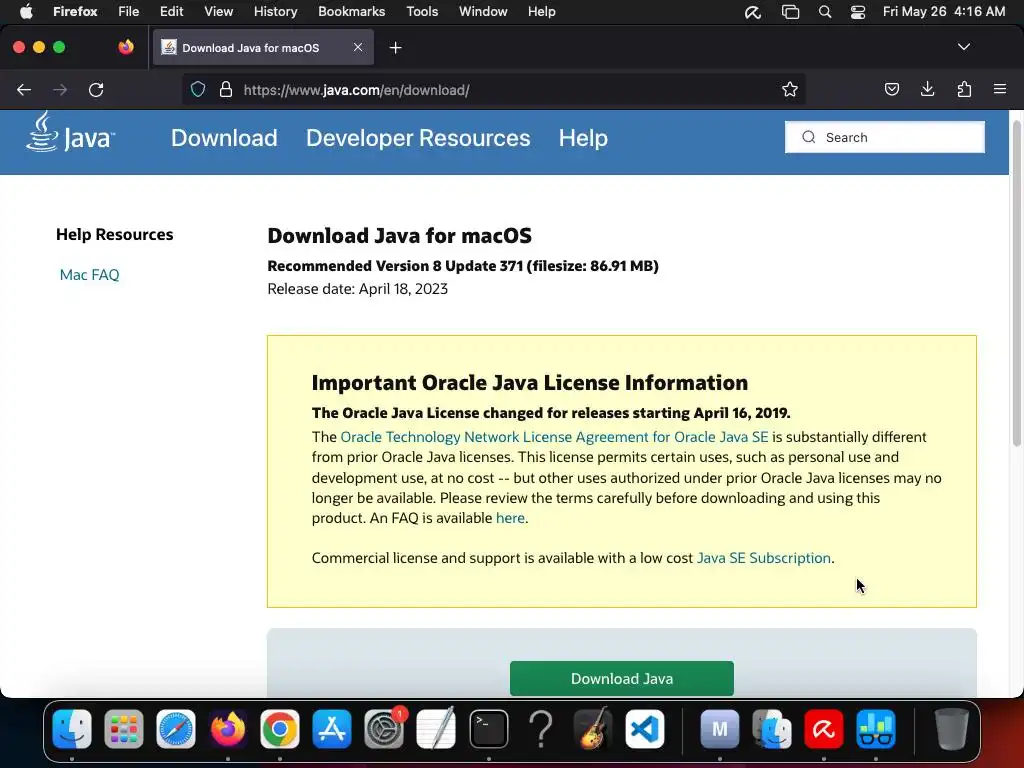Open the Pocket save icon
1024x768 pixels.
coord(891,89)
